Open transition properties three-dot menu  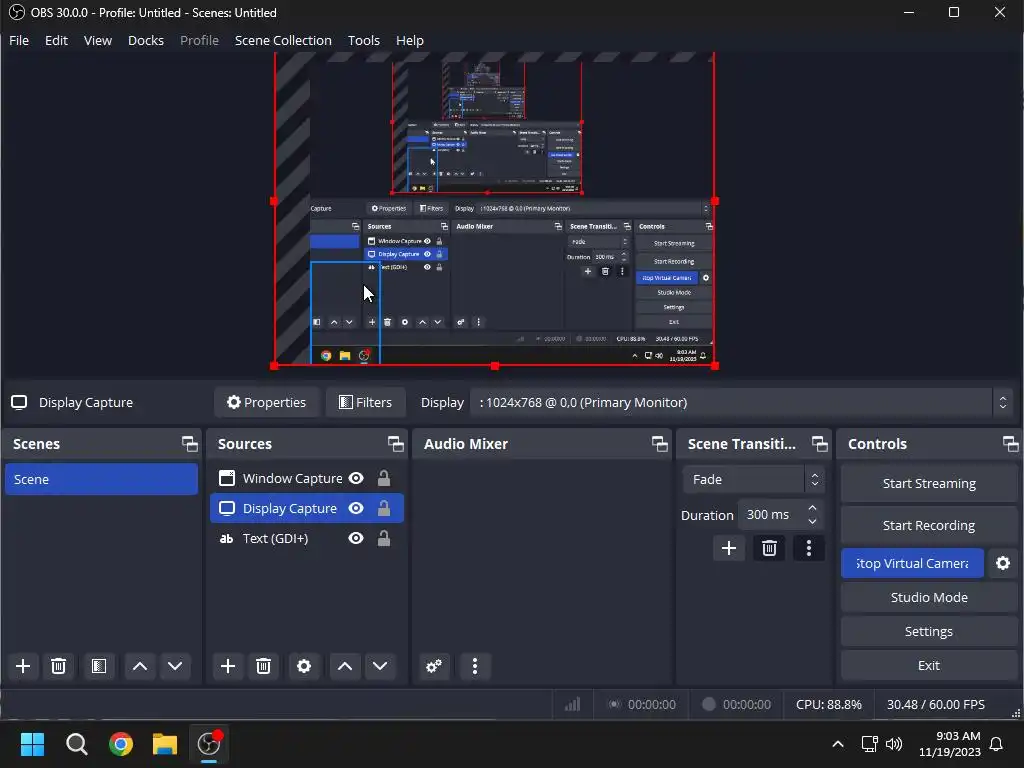click(808, 548)
